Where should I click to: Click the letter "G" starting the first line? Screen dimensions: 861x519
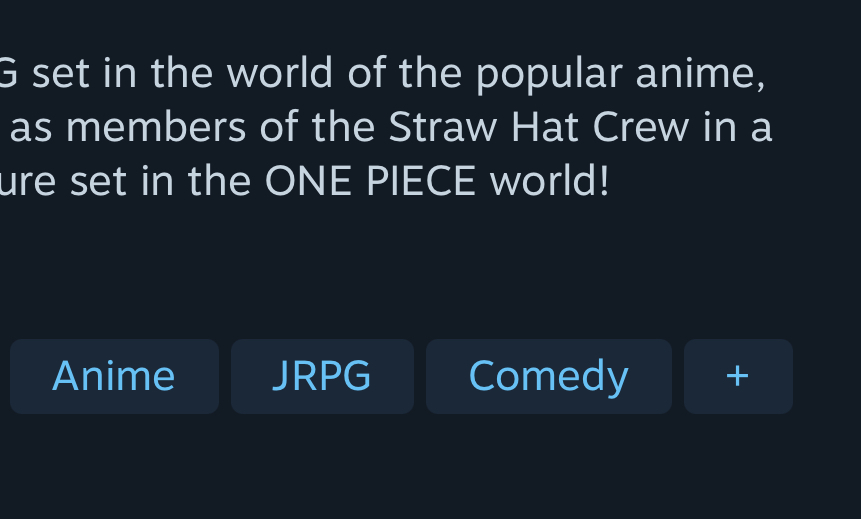[x=9, y=73]
